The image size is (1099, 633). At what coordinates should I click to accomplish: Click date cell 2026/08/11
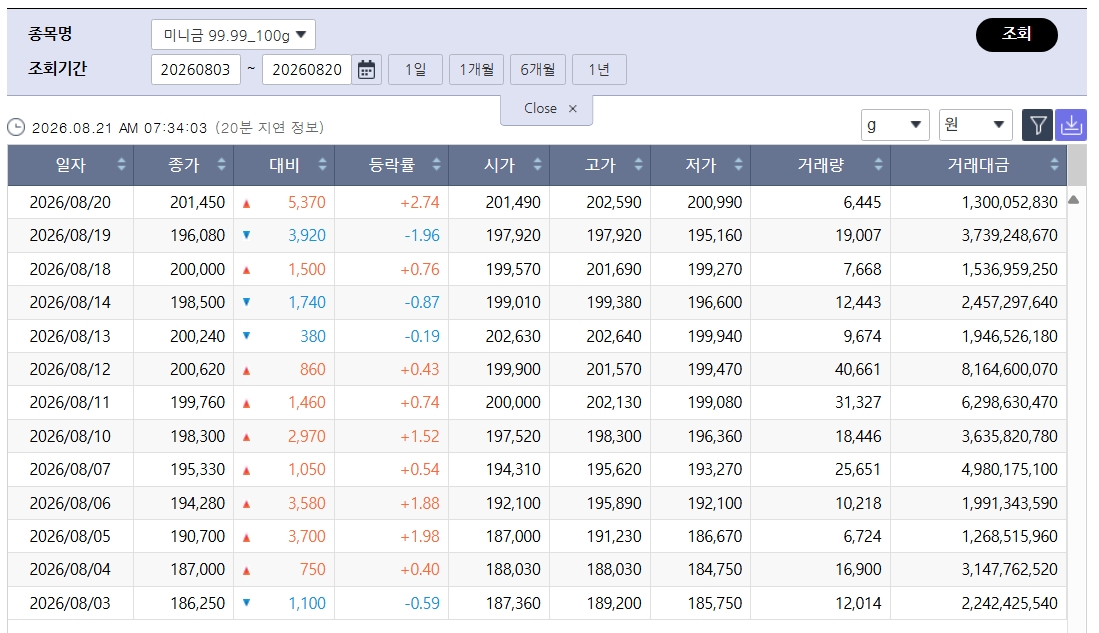[x=70, y=402]
